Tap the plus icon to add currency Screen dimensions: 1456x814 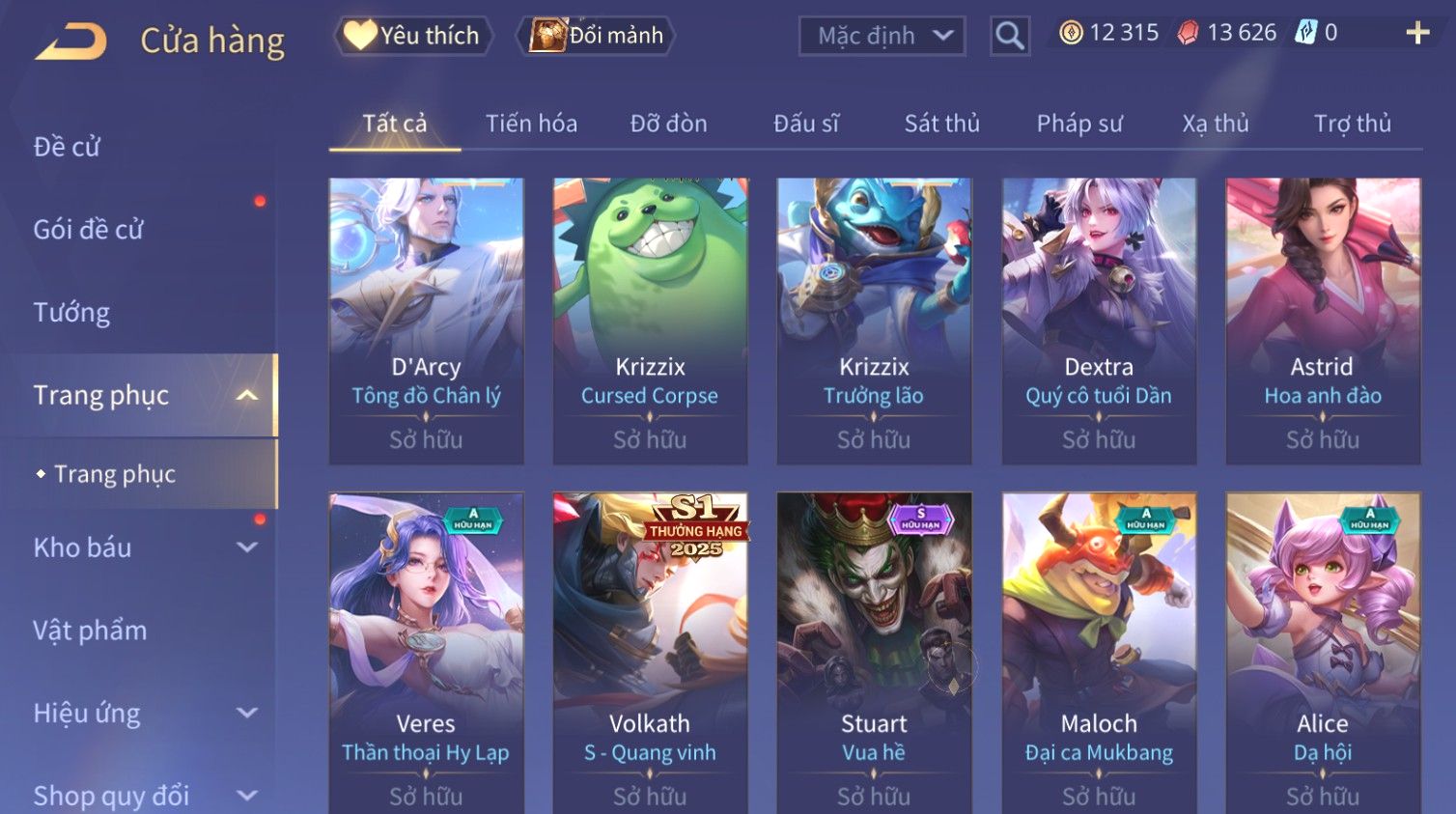click(x=1417, y=33)
